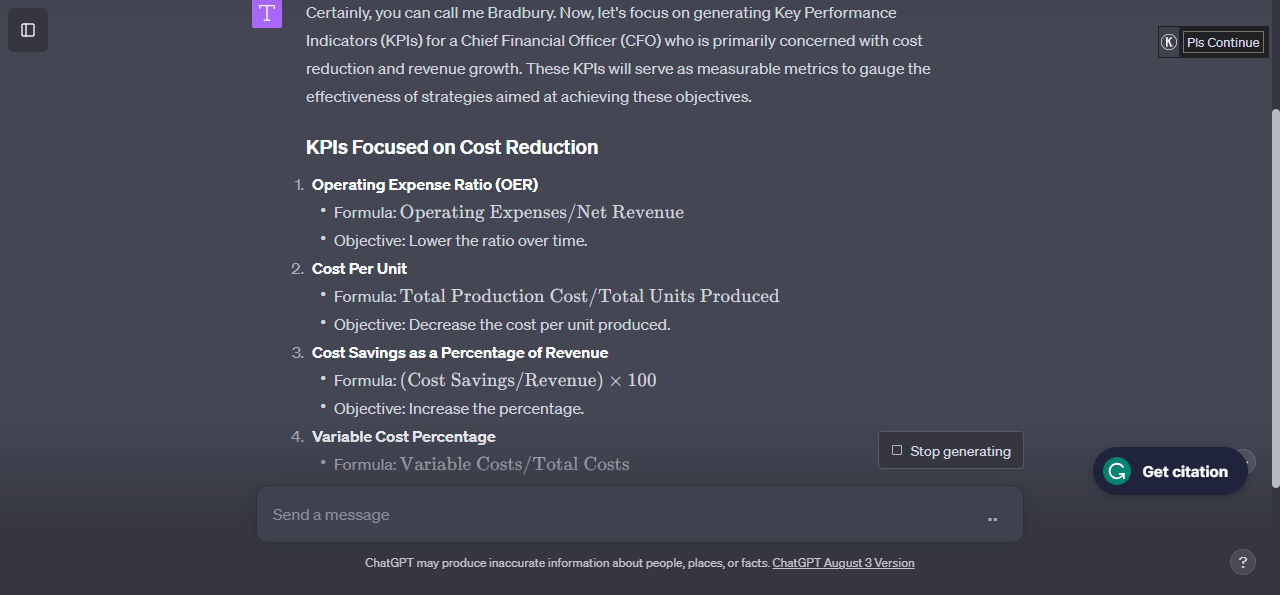Screen dimensions: 1280x595
Task: Click the formula Operating Expenses/Net Revenue
Action: pyautogui.click(x=542, y=212)
